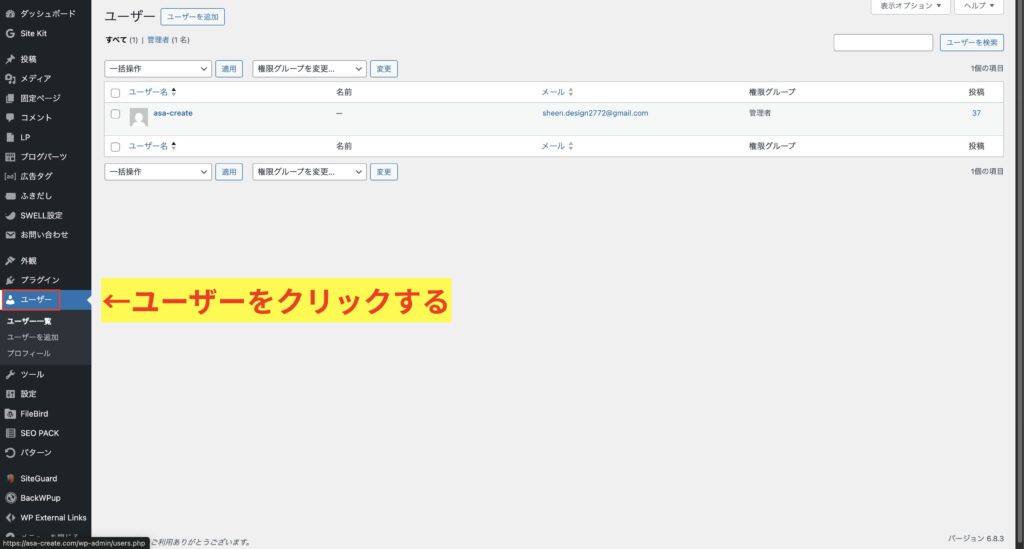The width and height of the screenshot is (1024, 549).
Task: Click the pushpin icon for Posts
Action: [x=10, y=59]
